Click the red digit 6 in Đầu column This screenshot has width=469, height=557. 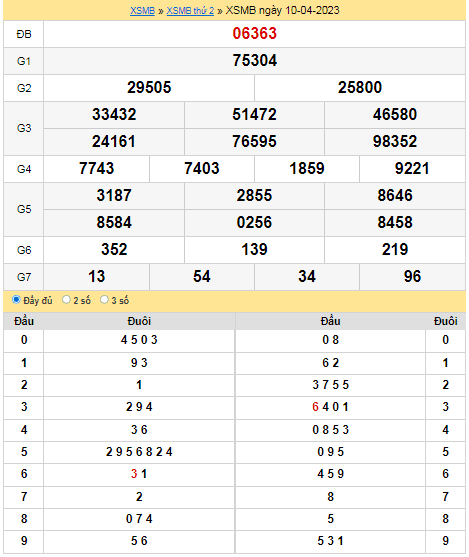[x=315, y=407]
